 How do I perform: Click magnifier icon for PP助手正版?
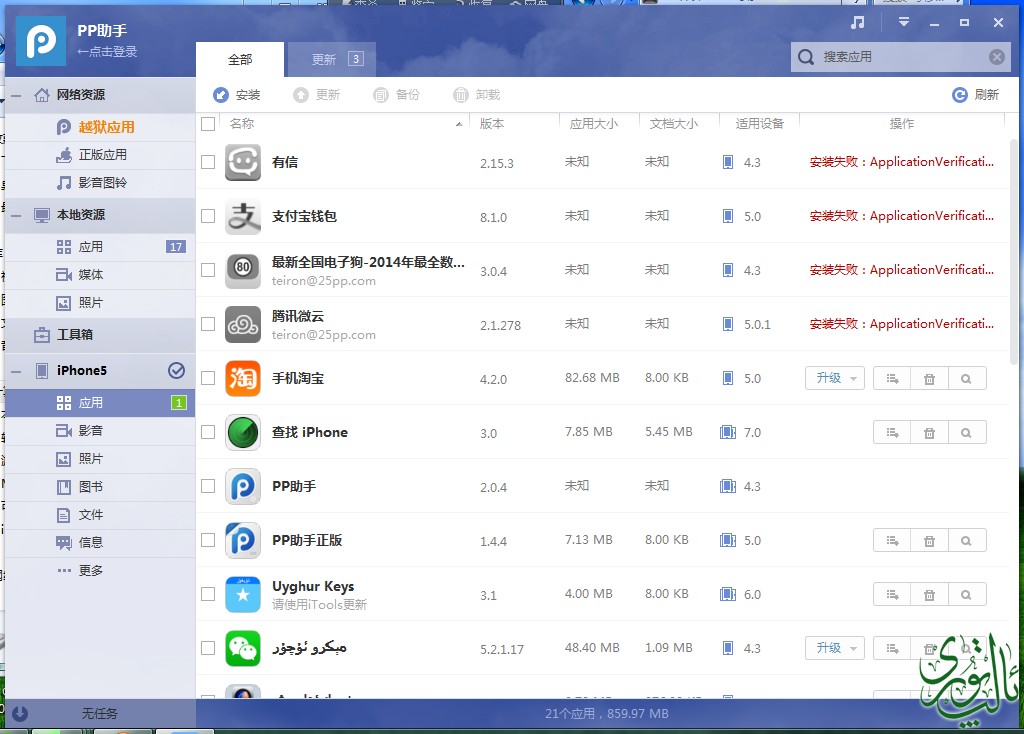pyautogui.click(x=967, y=541)
